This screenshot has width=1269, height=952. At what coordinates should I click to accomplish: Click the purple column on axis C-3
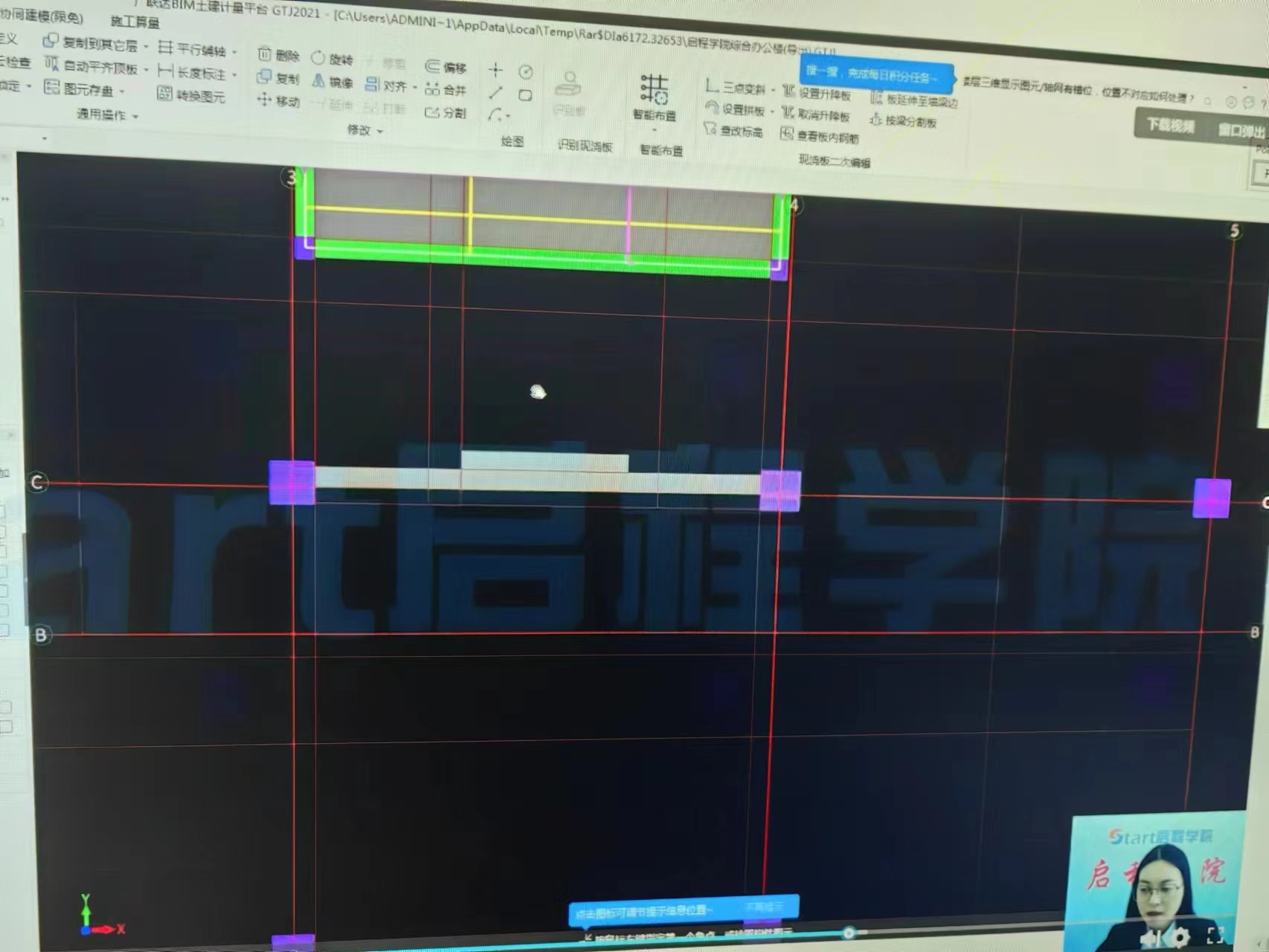pos(292,483)
